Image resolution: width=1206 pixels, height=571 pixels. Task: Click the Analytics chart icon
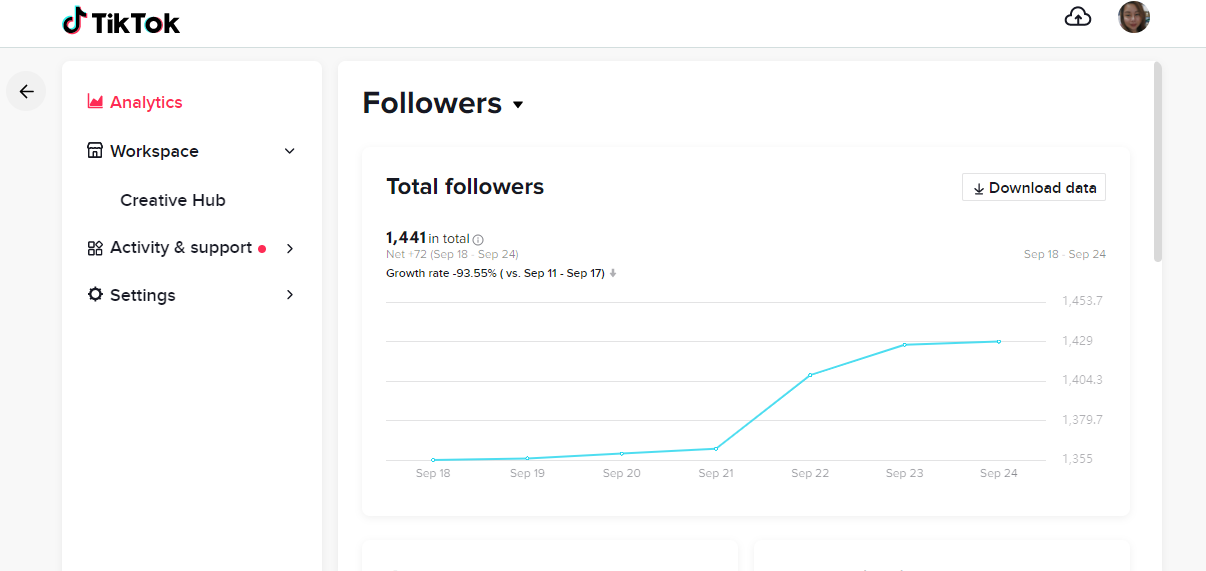point(96,102)
